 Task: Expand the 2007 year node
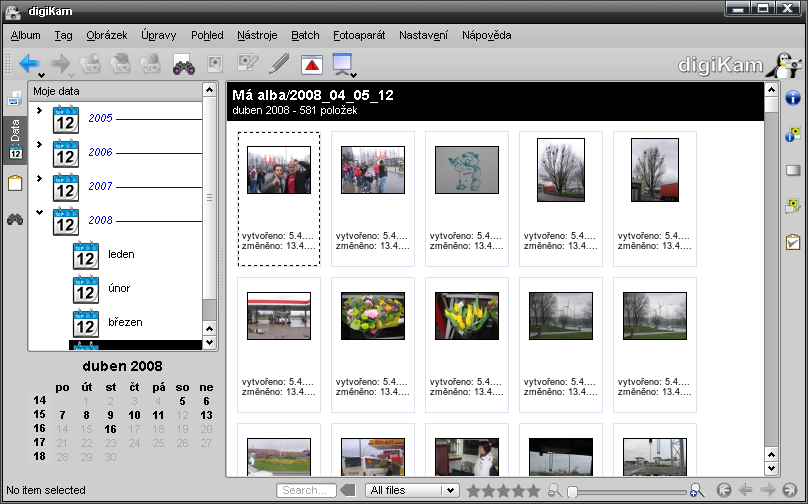(x=39, y=178)
